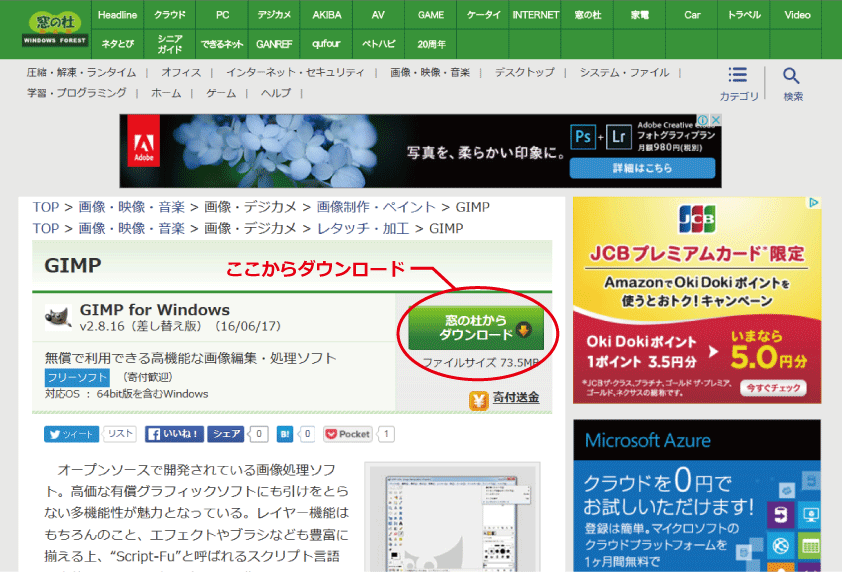
Task: Open the 寄付送金 link
Action: click(x=516, y=397)
